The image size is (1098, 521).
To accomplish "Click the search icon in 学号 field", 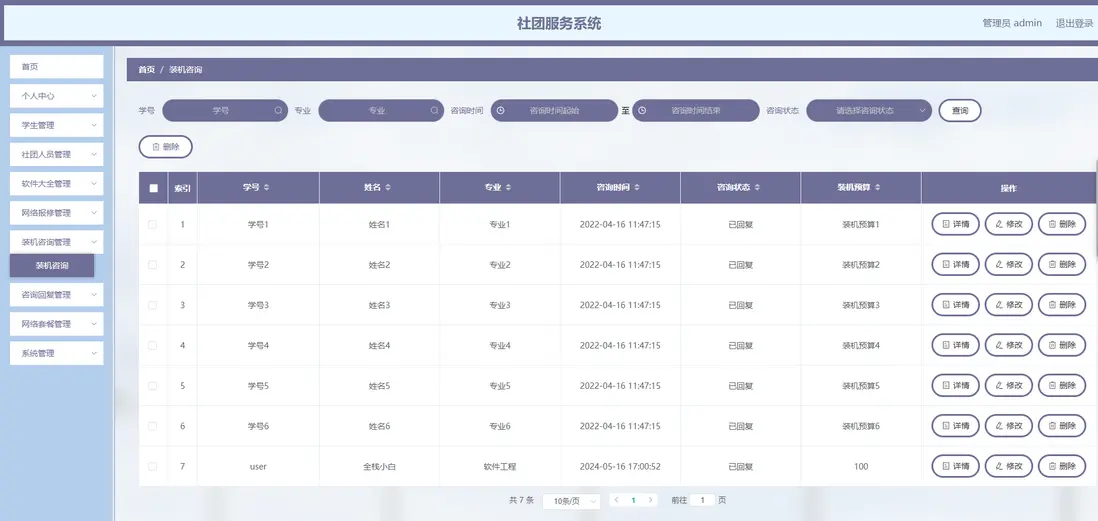I will (x=278, y=111).
